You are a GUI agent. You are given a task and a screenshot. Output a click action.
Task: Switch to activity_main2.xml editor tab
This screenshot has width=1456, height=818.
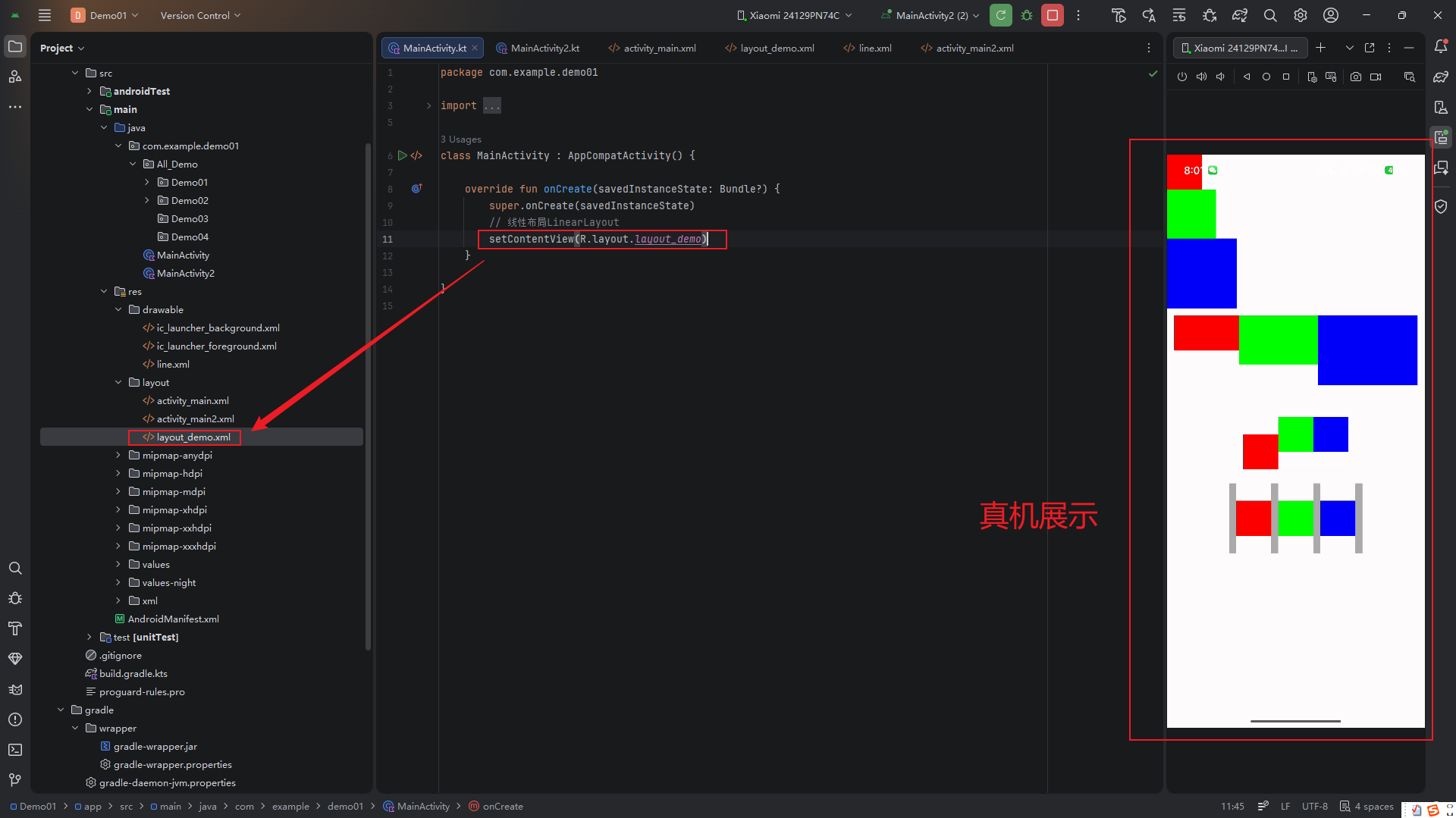[967, 48]
